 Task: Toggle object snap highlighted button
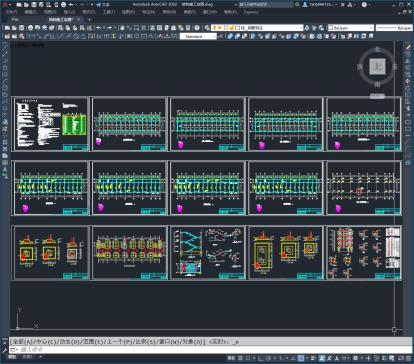(x=301, y=358)
